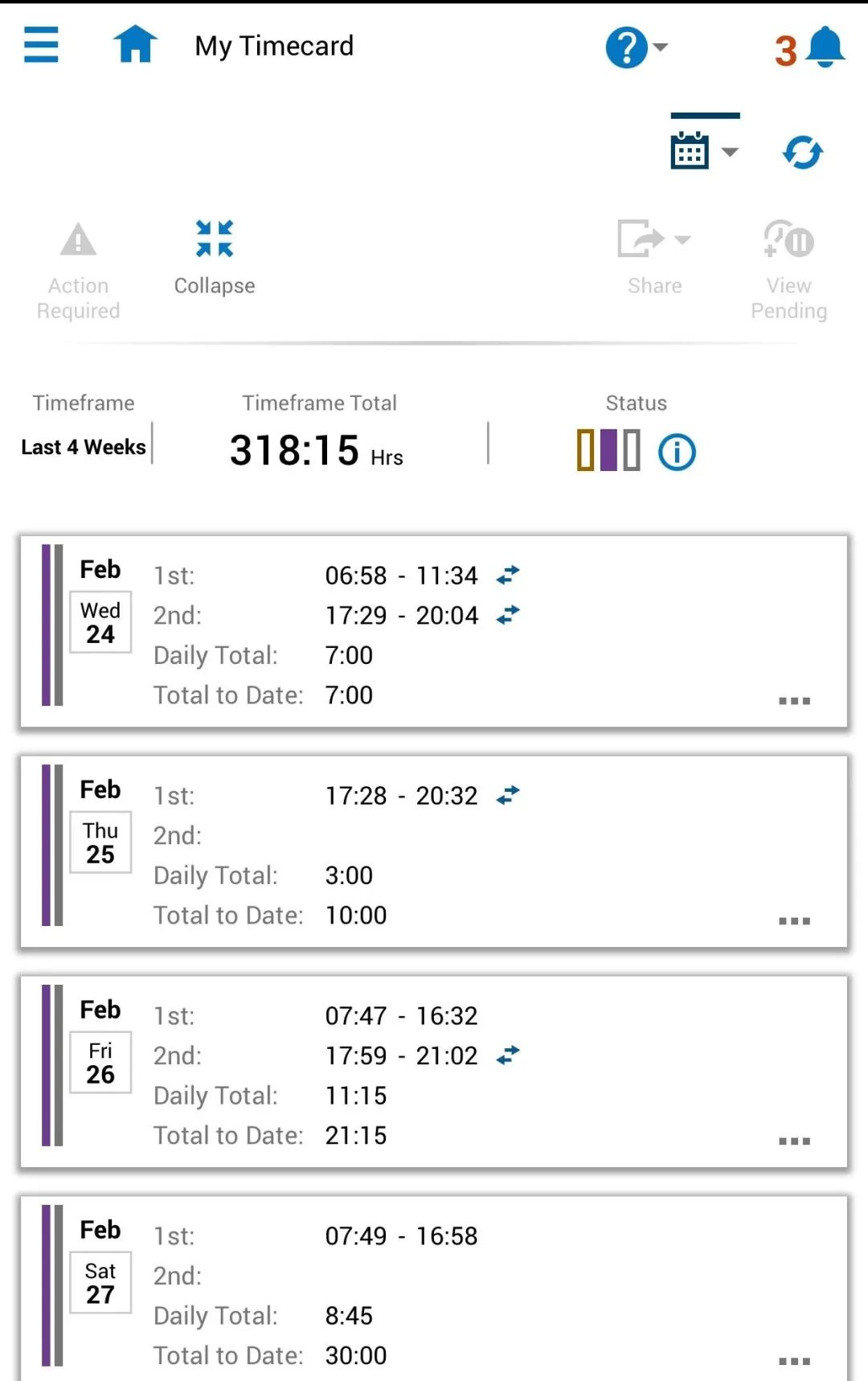Select the Last 4 Weeks timeframe label
This screenshot has width=868, height=1381.
(84, 447)
